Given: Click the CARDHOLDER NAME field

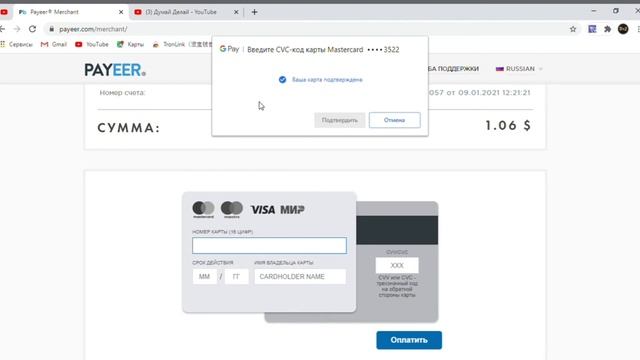Looking at the screenshot, I should coord(300,277).
